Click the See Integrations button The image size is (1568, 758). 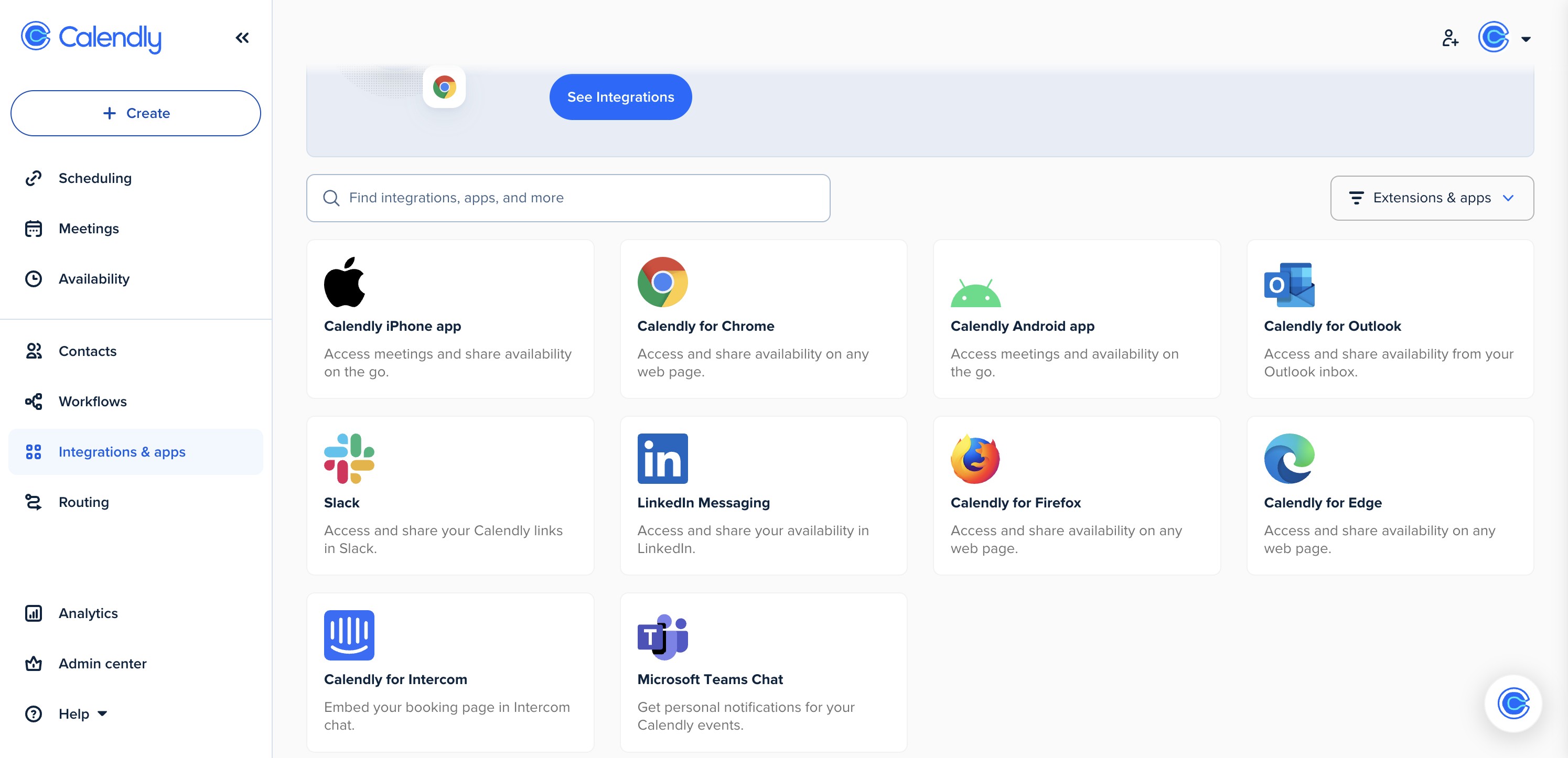(x=620, y=97)
